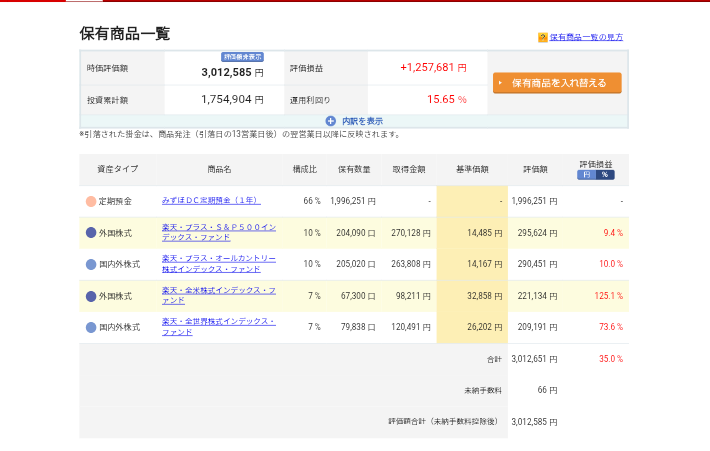Click the question mark help icon
This screenshot has width=710, height=451.
[542, 37]
